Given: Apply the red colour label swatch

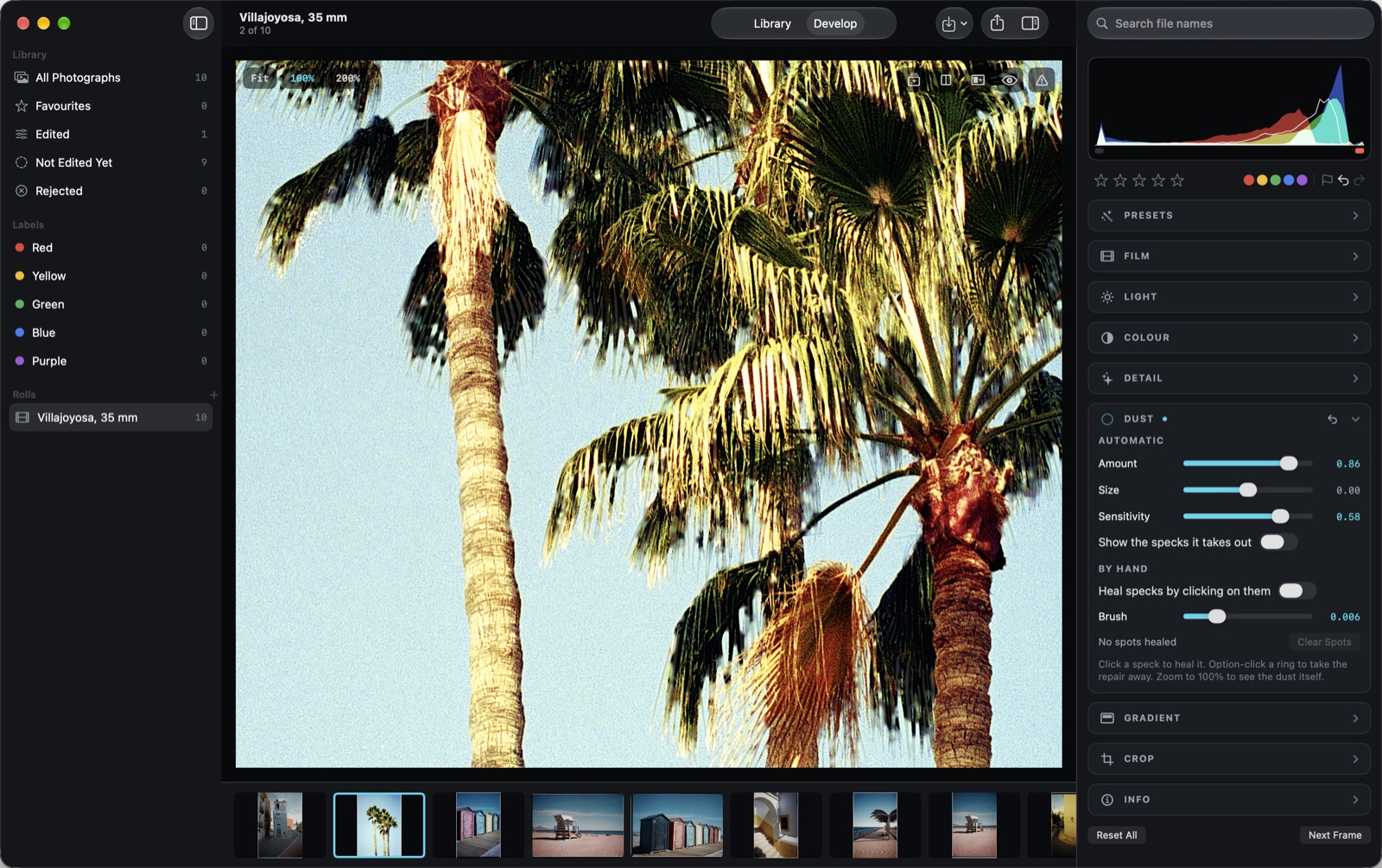Looking at the screenshot, I should pyautogui.click(x=1248, y=181).
